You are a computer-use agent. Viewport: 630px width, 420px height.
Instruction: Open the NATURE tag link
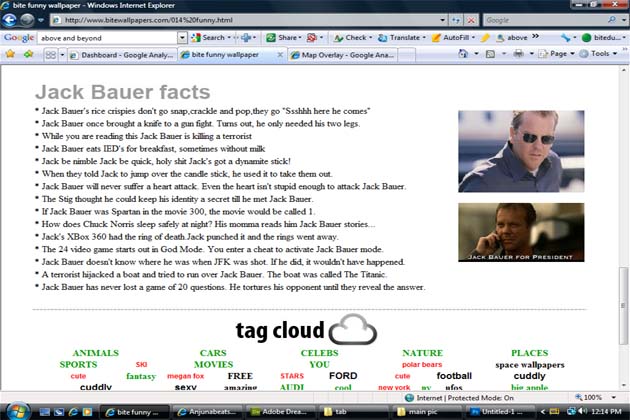(x=422, y=353)
